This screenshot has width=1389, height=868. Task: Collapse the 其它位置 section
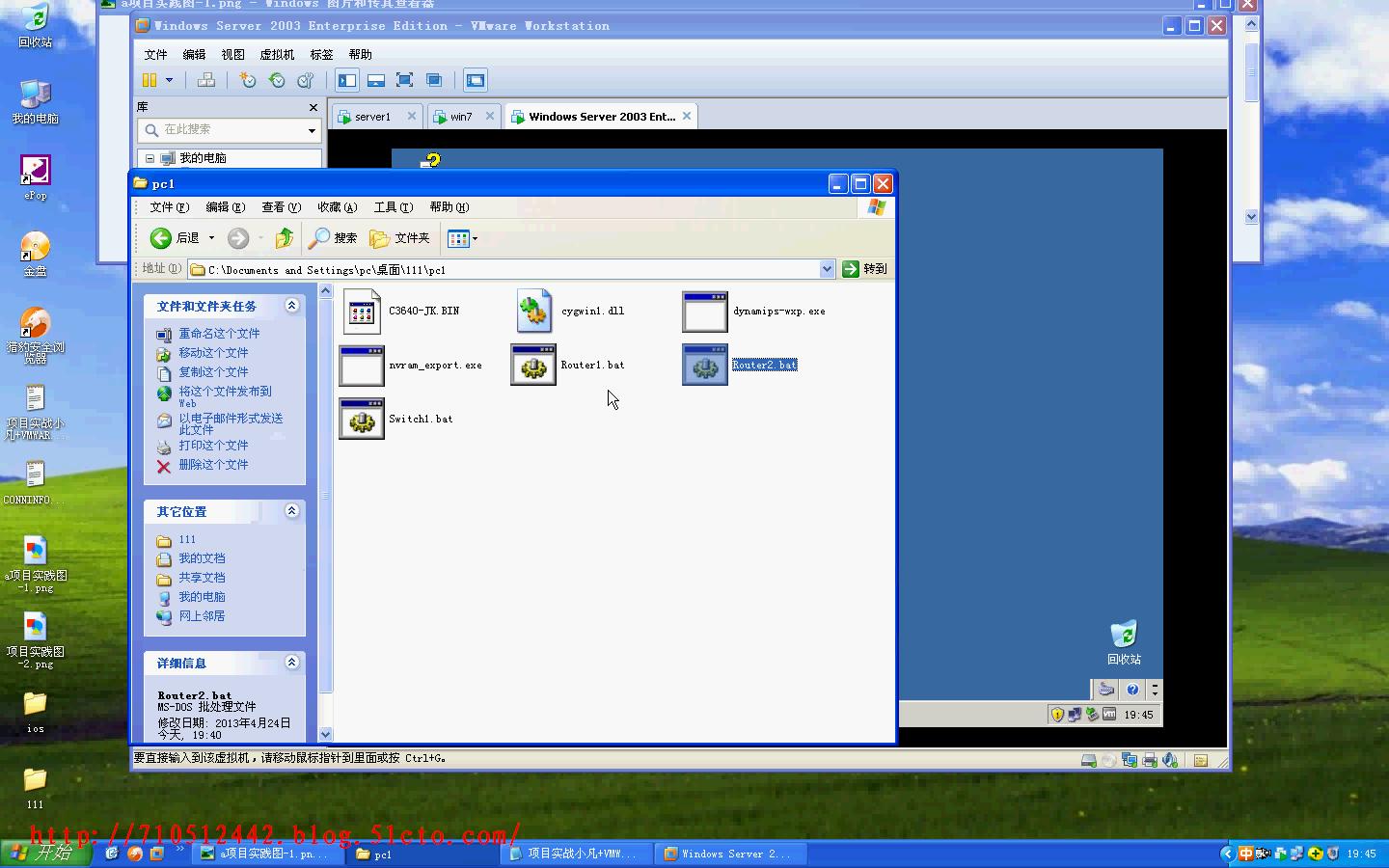pyautogui.click(x=291, y=511)
